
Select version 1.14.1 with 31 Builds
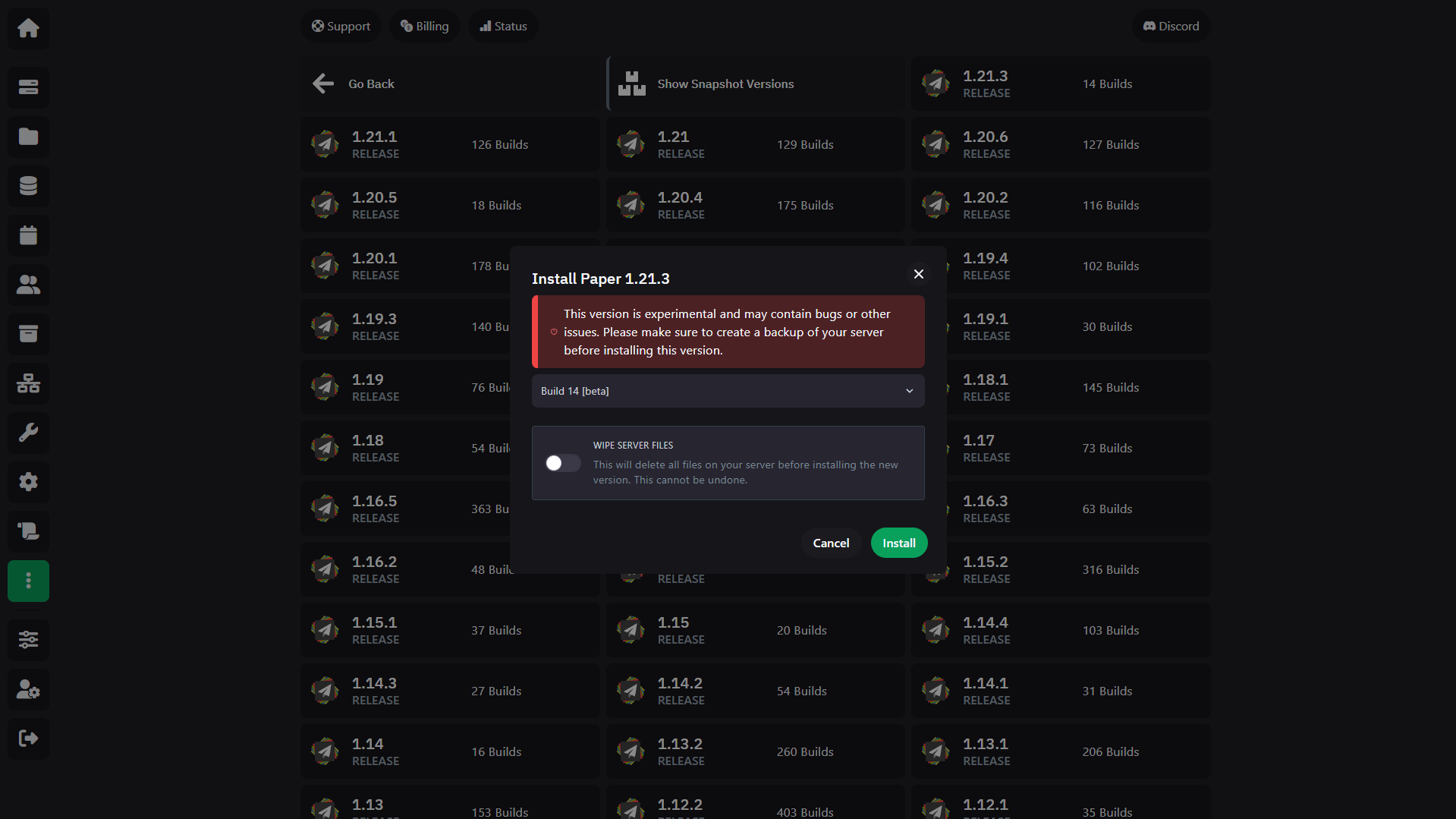coord(1061,691)
